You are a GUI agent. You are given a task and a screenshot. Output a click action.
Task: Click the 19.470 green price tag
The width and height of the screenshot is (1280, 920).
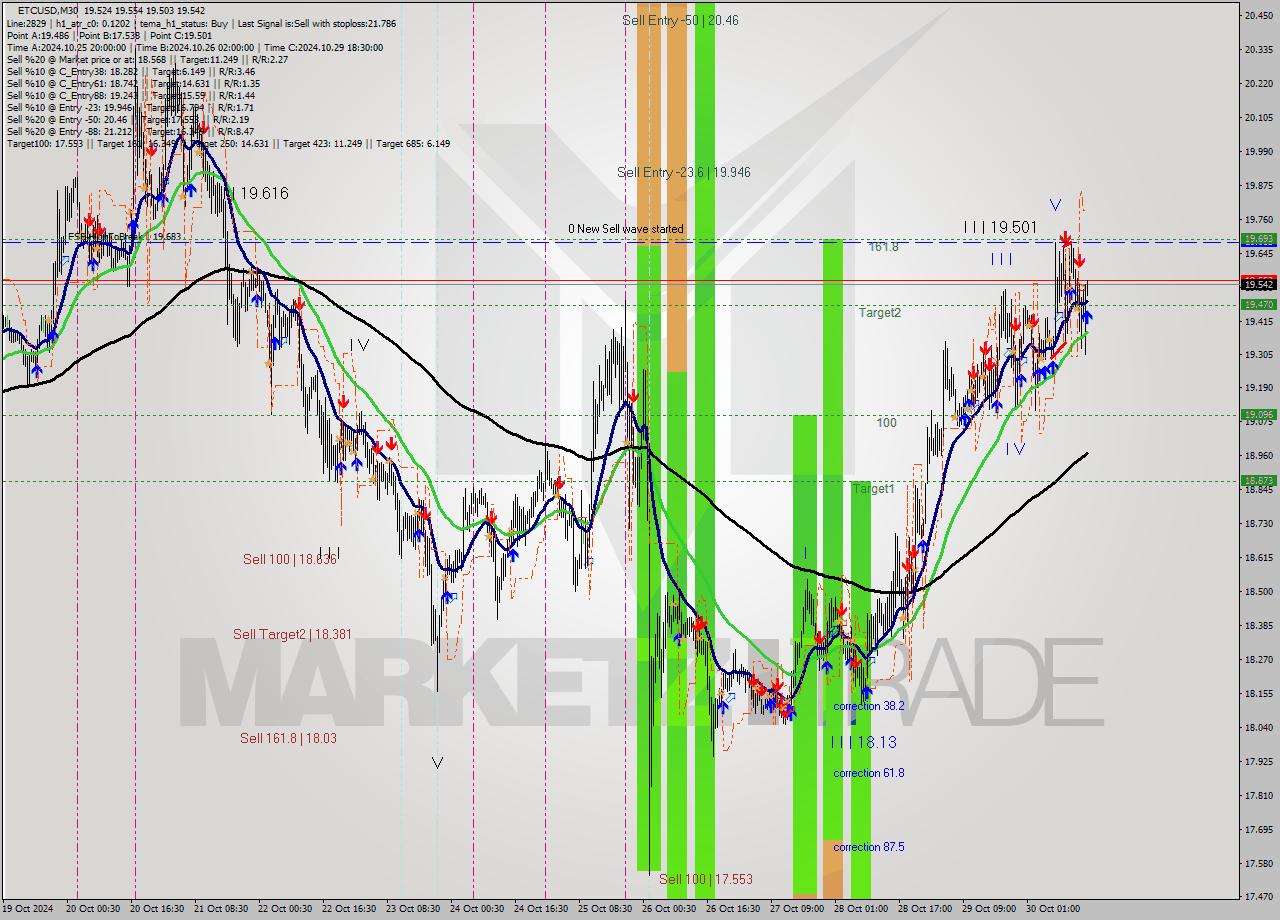click(x=1258, y=304)
